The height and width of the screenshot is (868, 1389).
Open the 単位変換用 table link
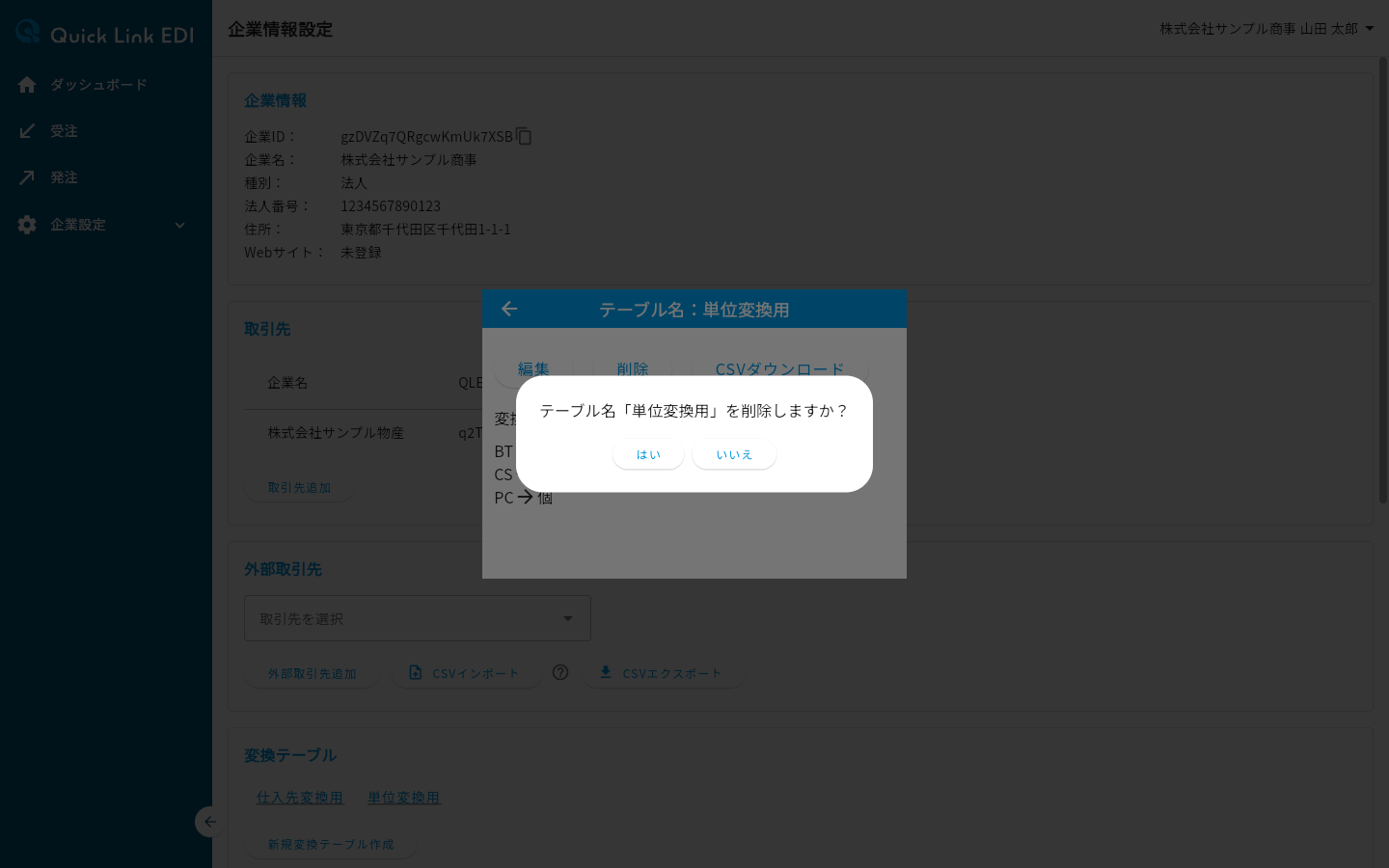(x=403, y=798)
